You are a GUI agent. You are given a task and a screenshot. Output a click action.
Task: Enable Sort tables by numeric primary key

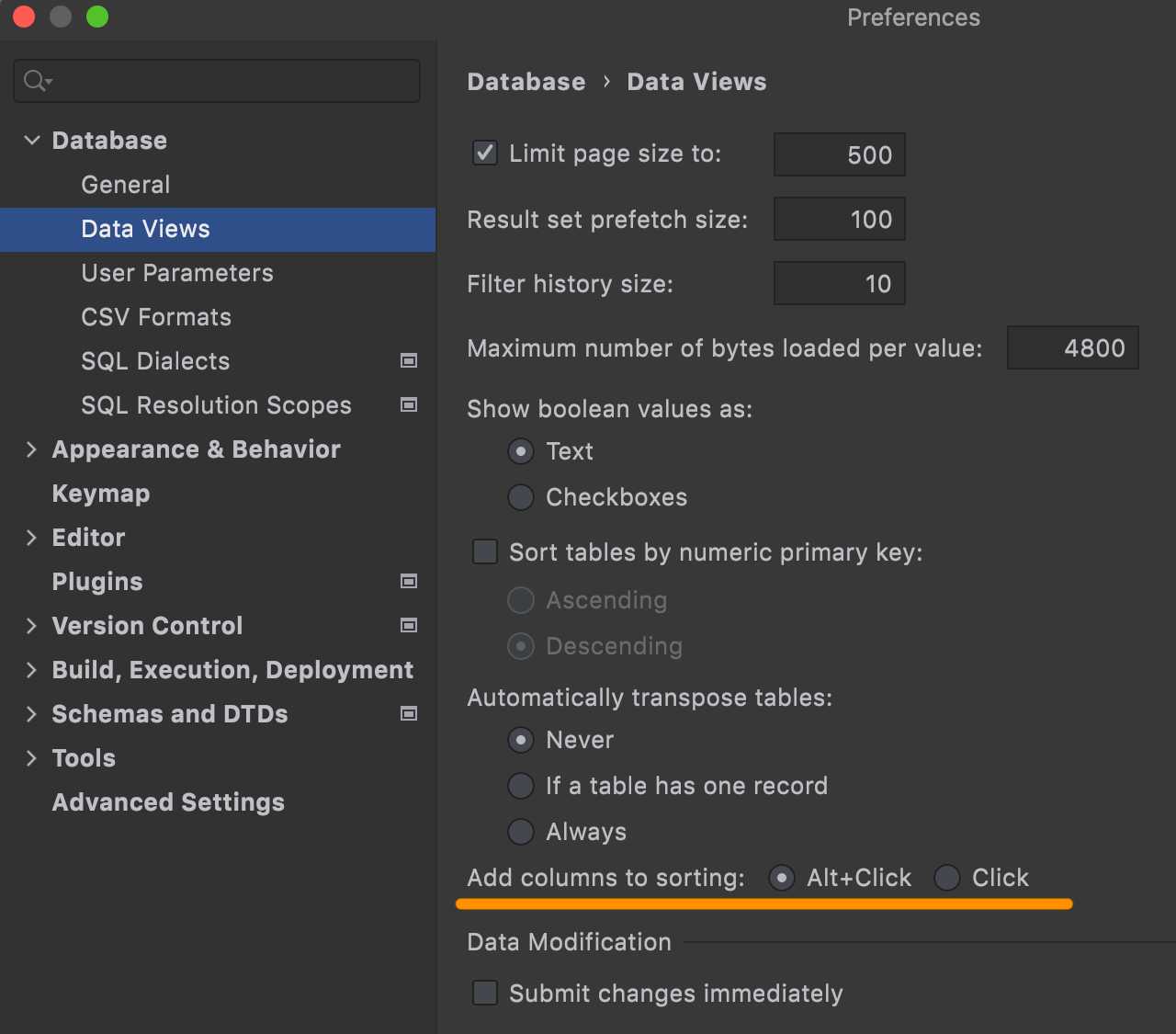coord(484,552)
